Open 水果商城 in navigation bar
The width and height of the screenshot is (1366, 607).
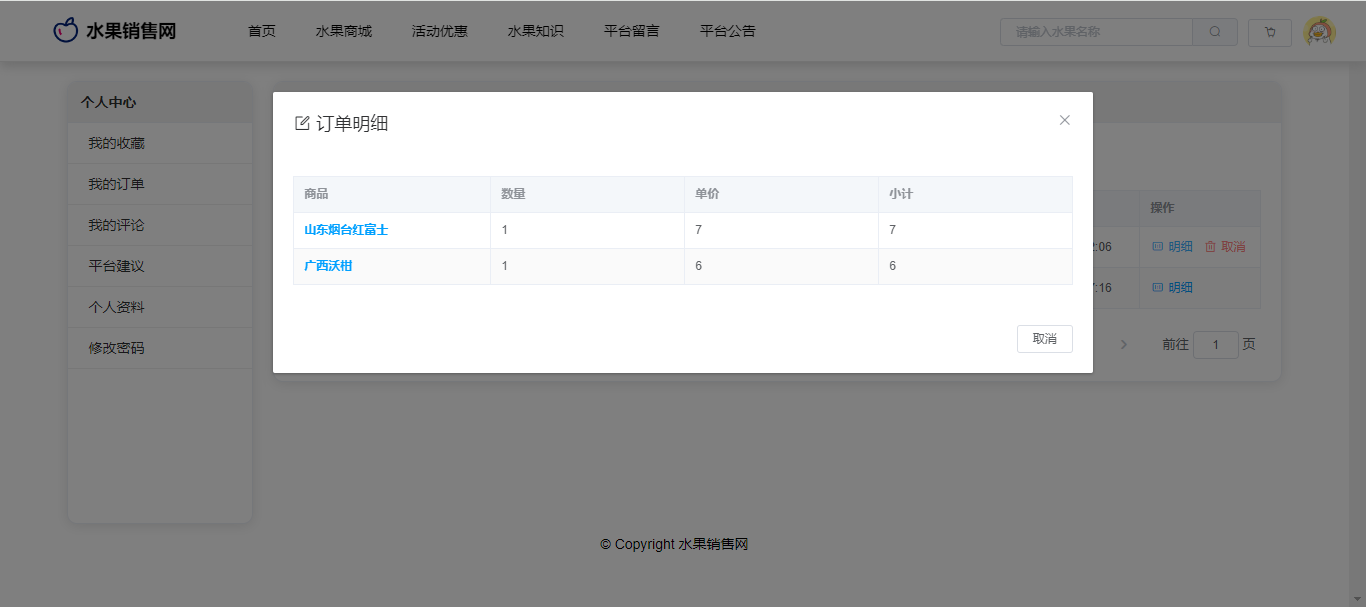pos(344,31)
